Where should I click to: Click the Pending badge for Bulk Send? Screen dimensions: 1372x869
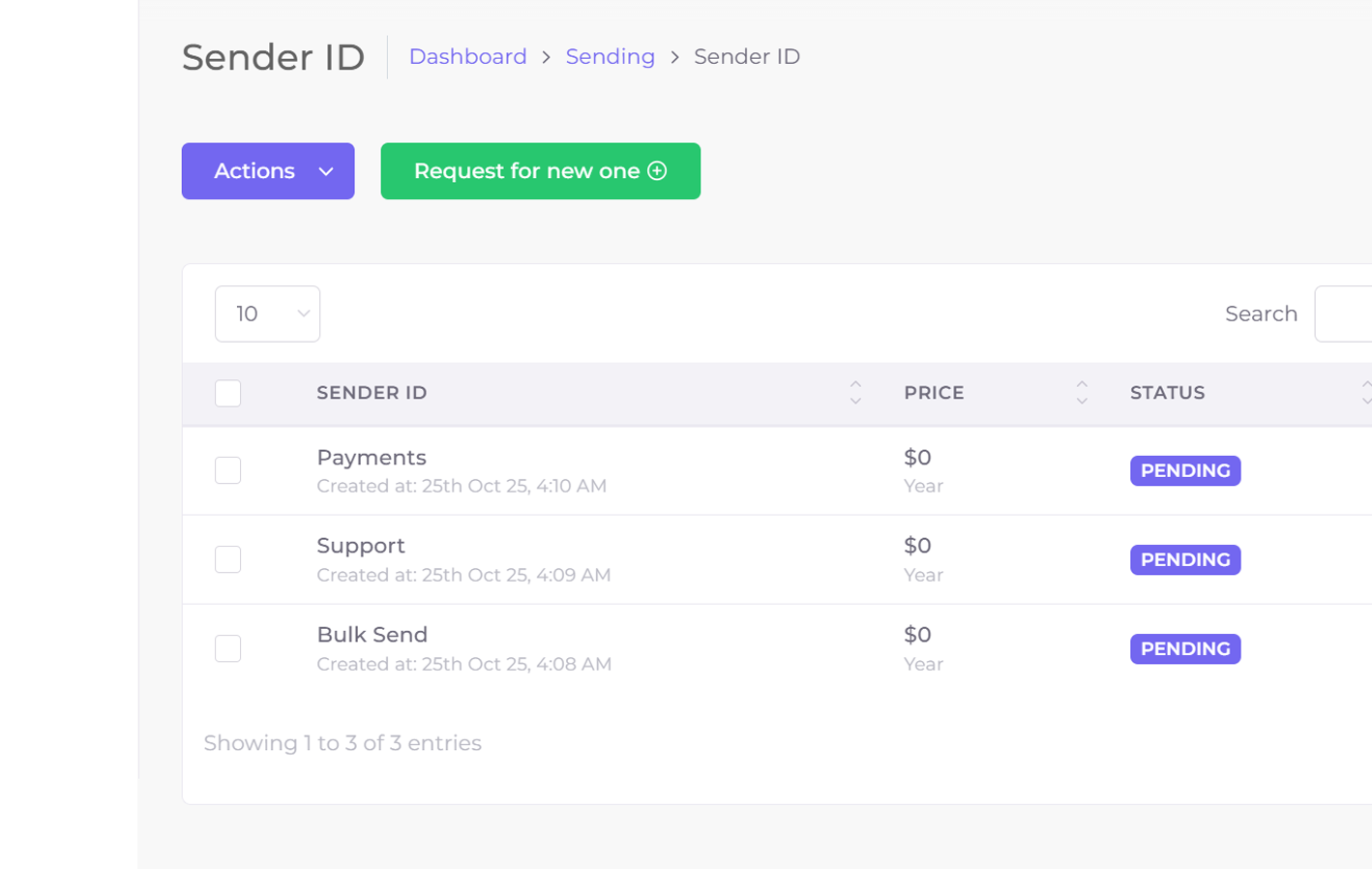[1184, 649]
